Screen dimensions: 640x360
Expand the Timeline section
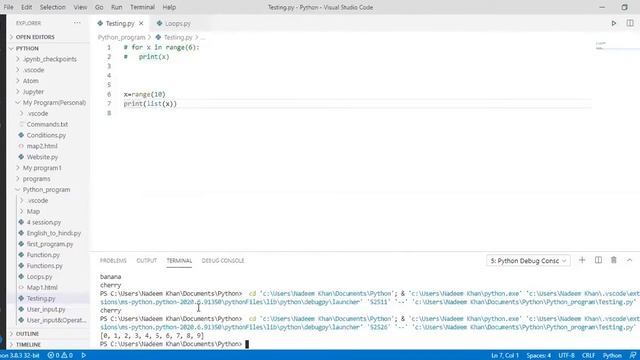(x=28, y=345)
